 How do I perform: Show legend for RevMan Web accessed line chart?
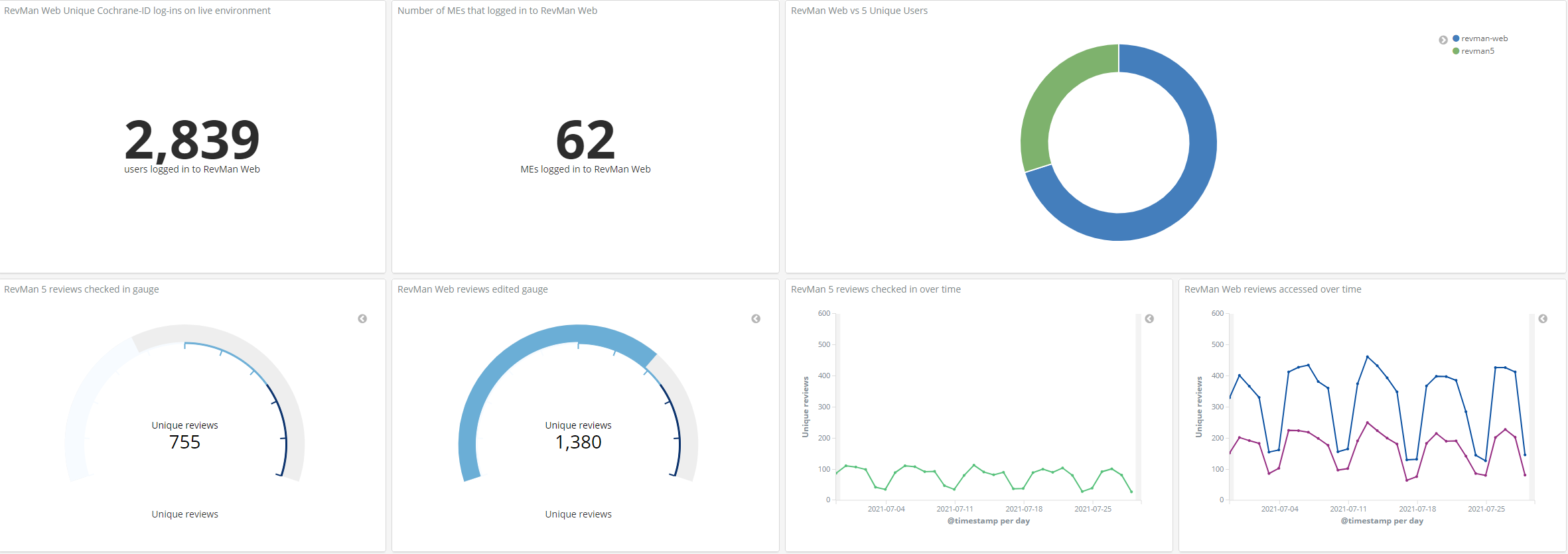[1543, 319]
